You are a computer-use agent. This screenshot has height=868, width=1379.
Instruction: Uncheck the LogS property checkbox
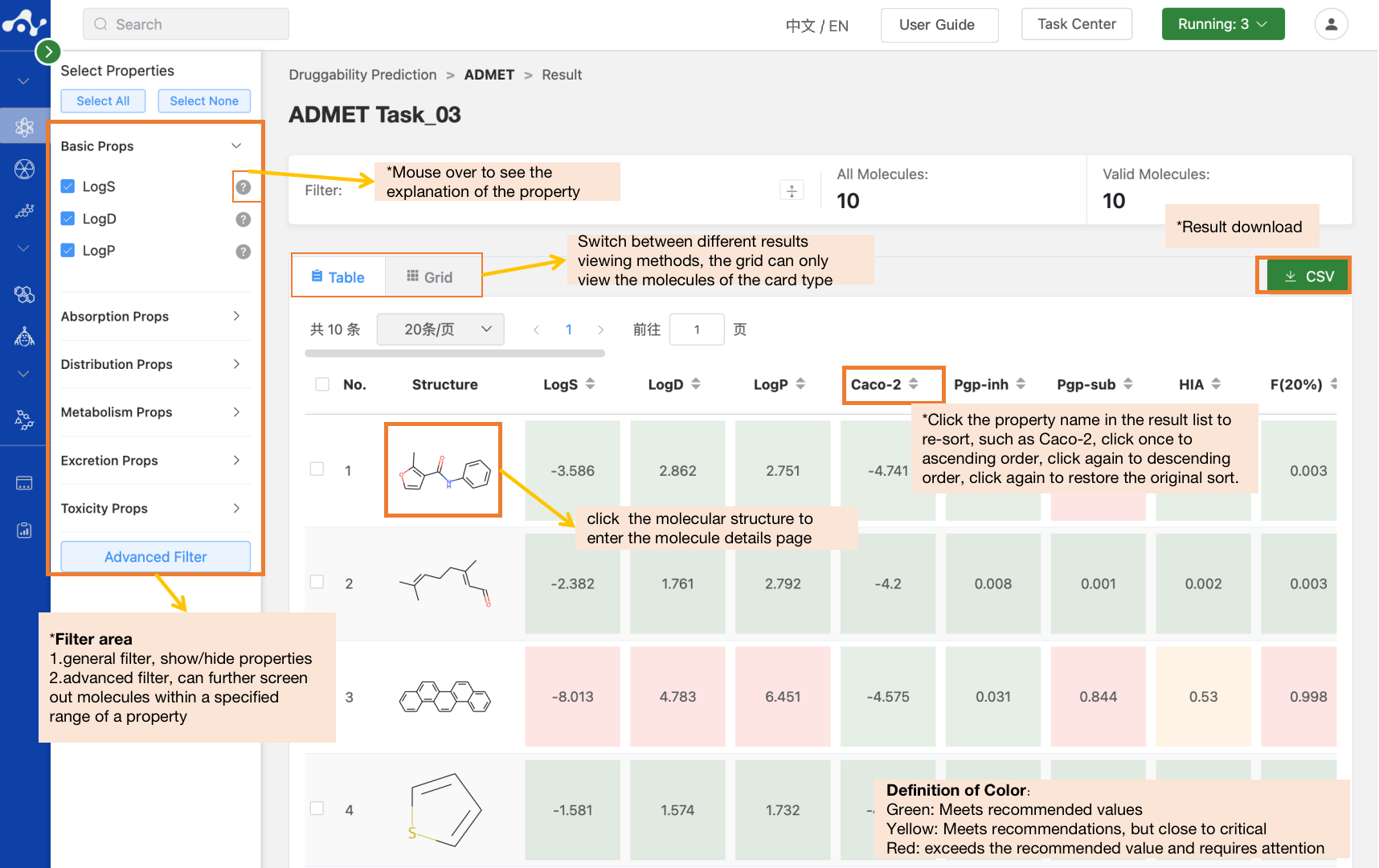coord(68,186)
